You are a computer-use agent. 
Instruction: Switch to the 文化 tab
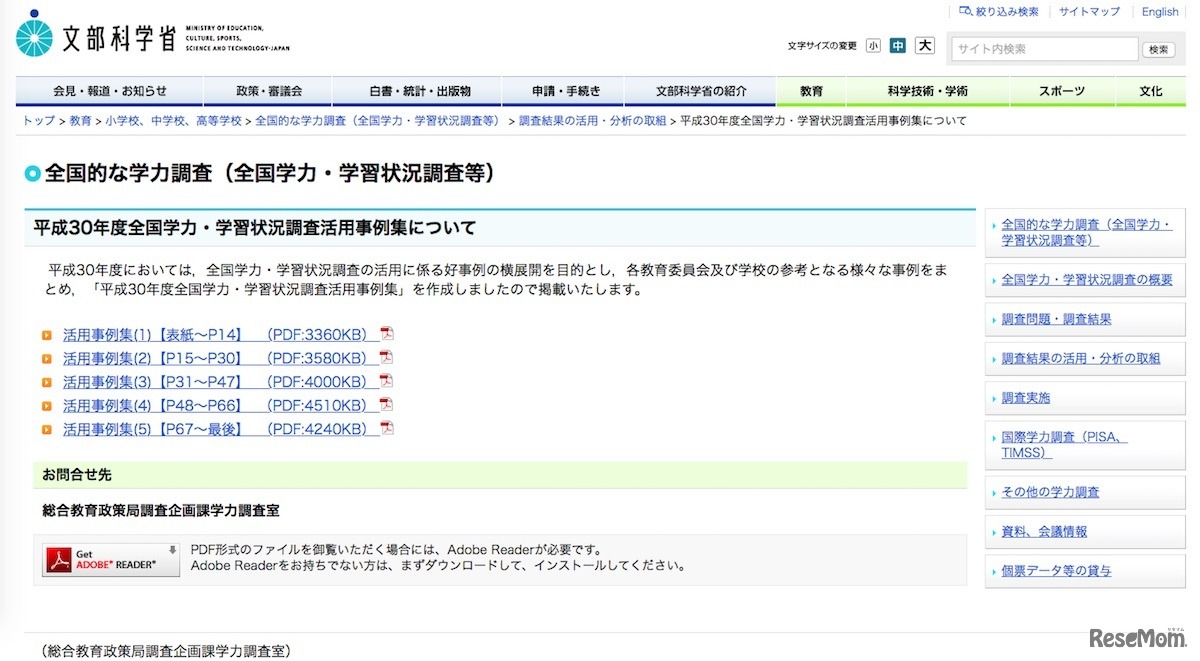1151,90
